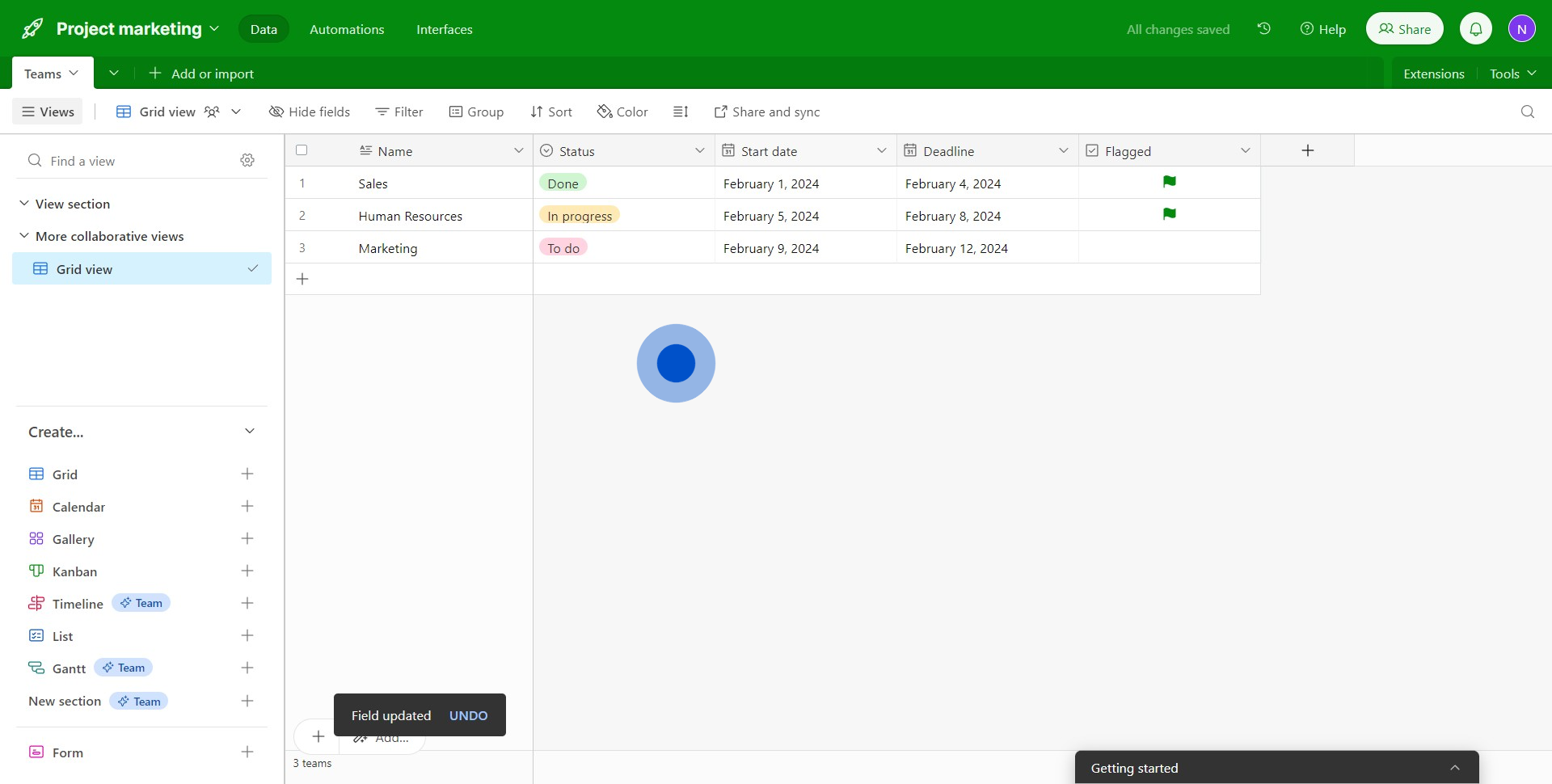Image resolution: width=1552 pixels, height=784 pixels.
Task: Collapse the View section group
Action: (24, 203)
